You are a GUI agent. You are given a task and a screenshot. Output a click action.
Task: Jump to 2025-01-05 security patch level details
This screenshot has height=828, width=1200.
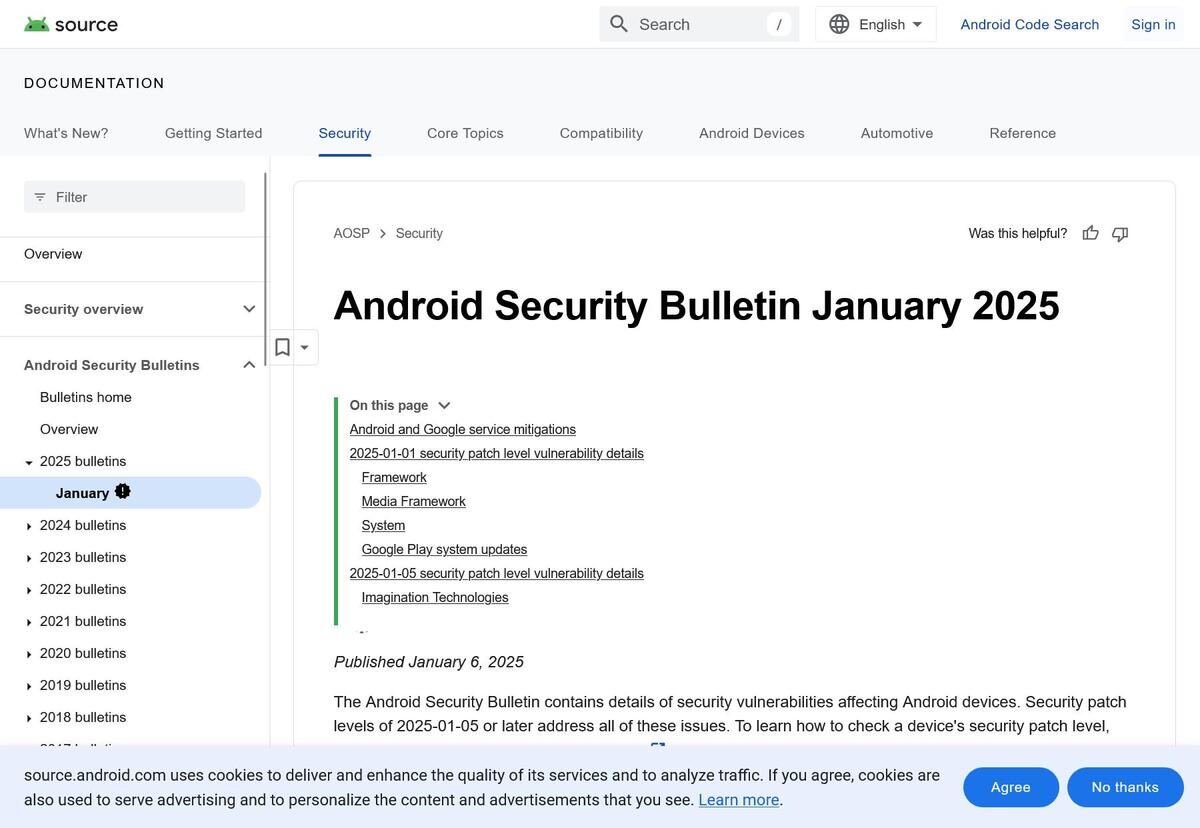(497, 573)
